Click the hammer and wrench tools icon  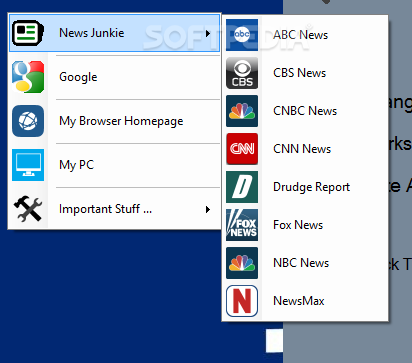pos(28,209)
